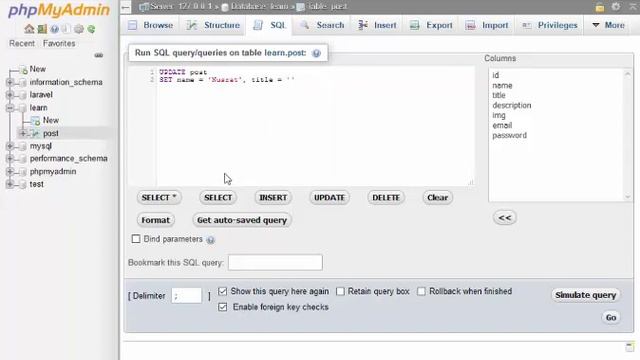This screenshot has width=640, height=360.
Task: Click the post table icon in tree
Action: [36, 133]
